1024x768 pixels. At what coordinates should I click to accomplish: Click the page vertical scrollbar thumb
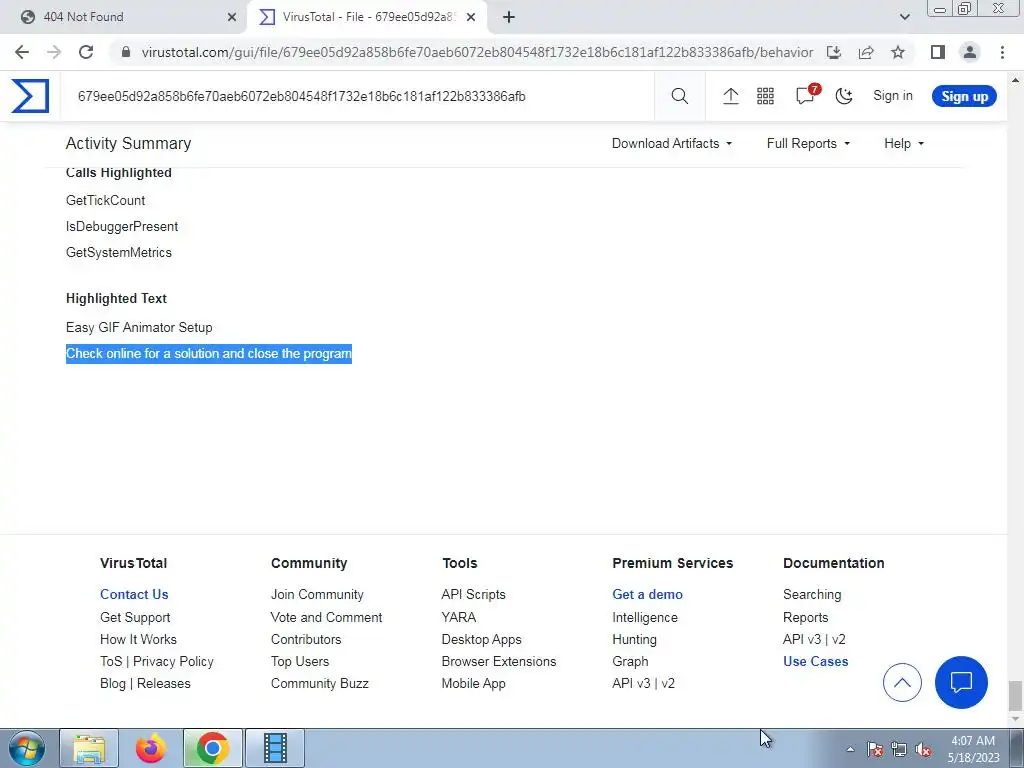[x=1015, y=696]
